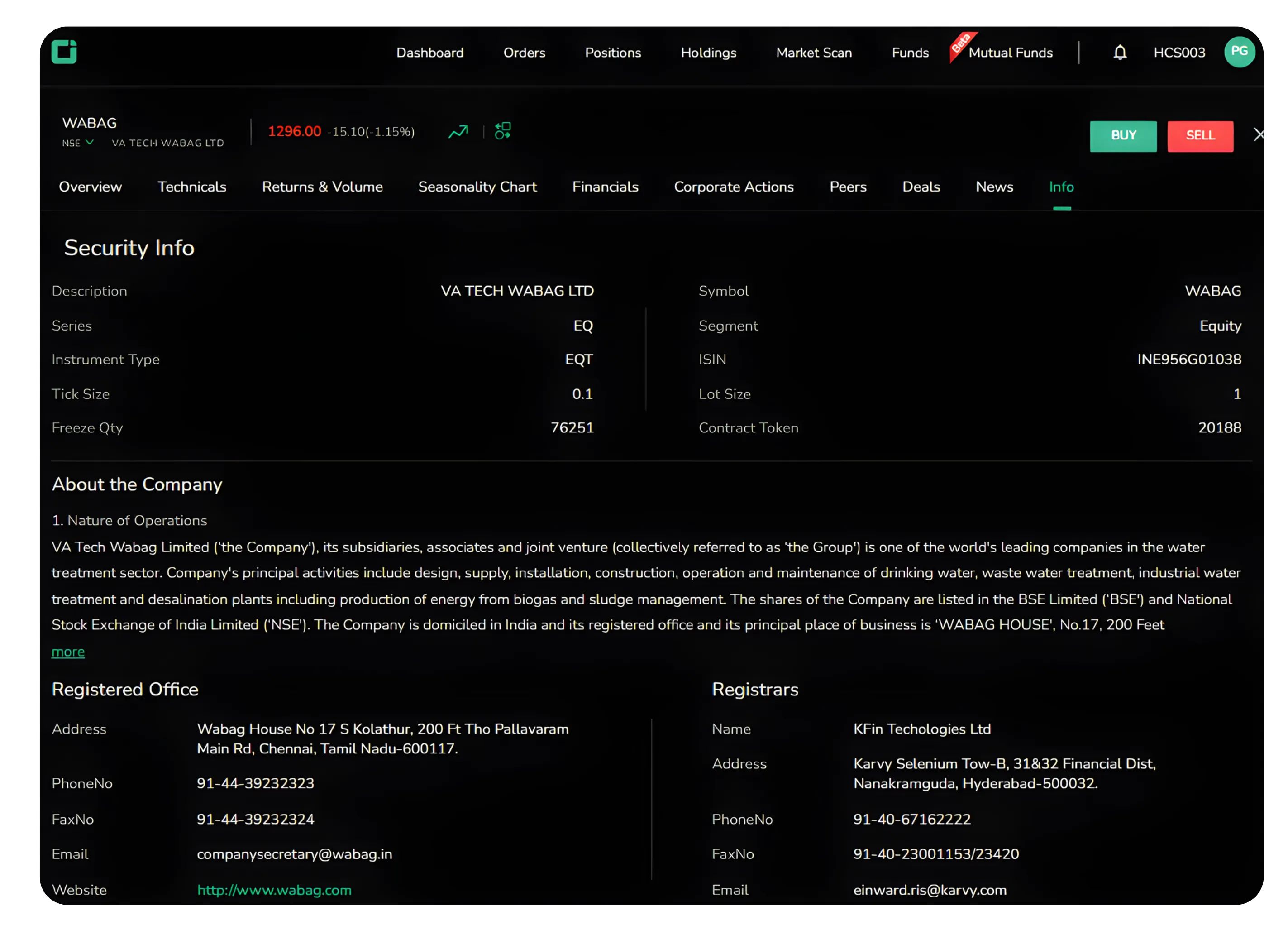
Task: Click the BUY button
Action: (1123, 136)
